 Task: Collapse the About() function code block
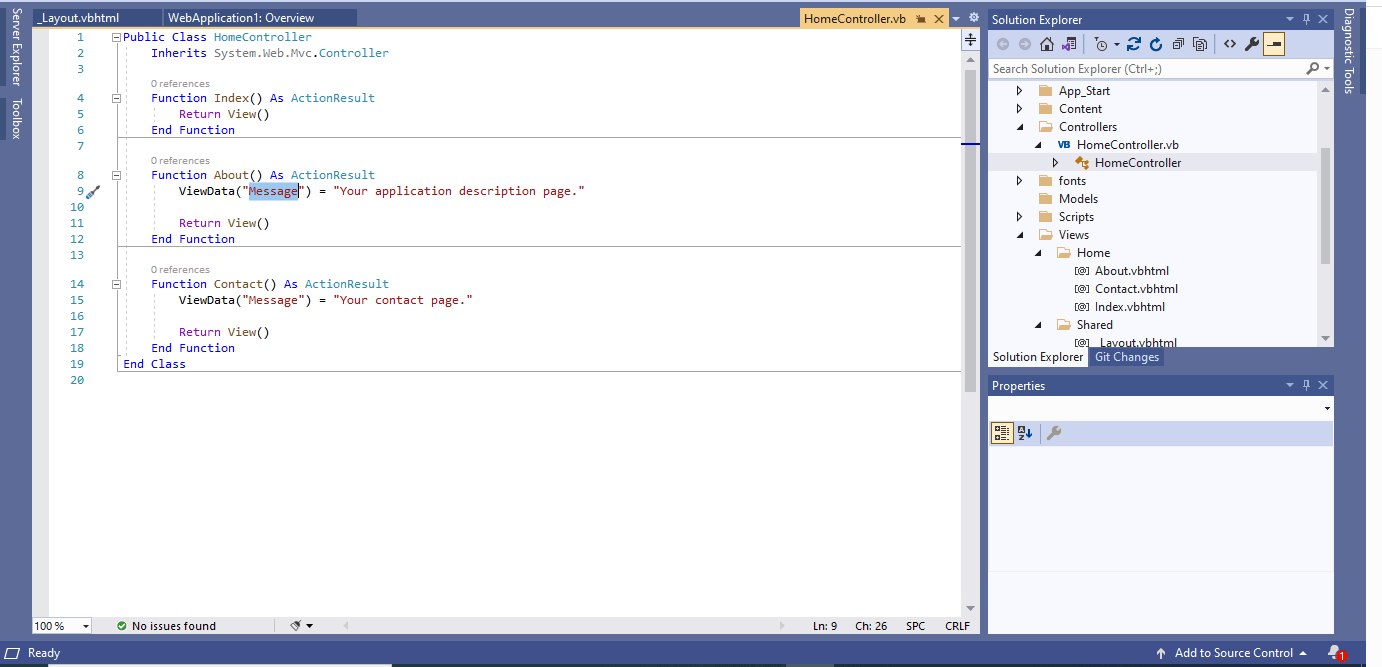[x=116, y=175]
